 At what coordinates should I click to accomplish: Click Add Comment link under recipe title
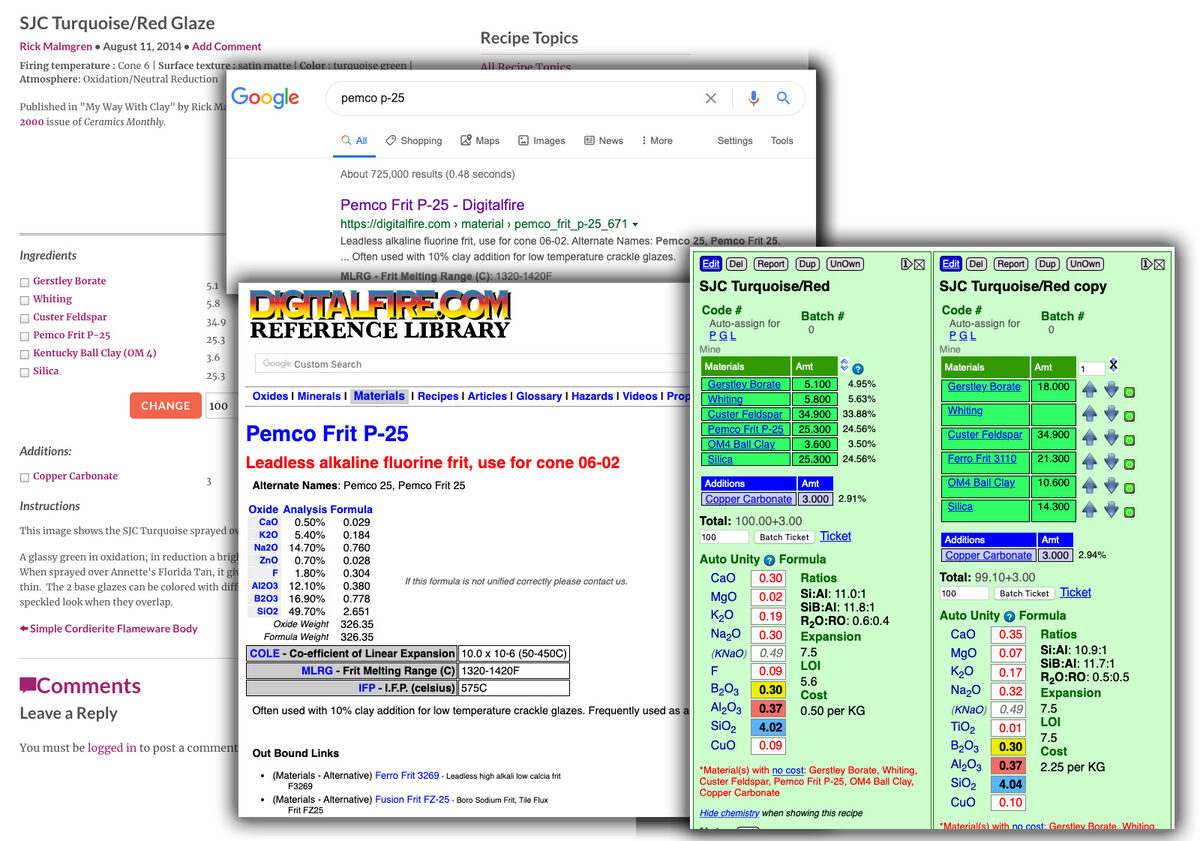click(227, 46)
